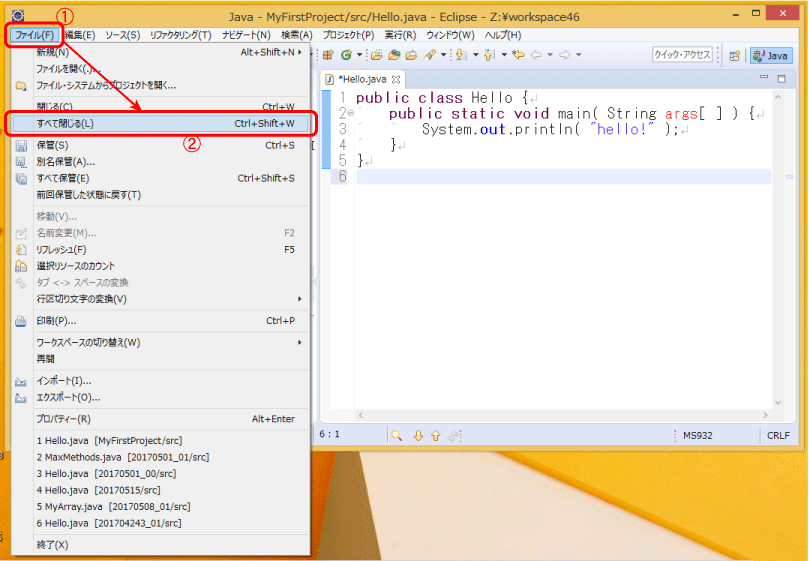Click the Last Edit Location icon

(x=518, y=55)
